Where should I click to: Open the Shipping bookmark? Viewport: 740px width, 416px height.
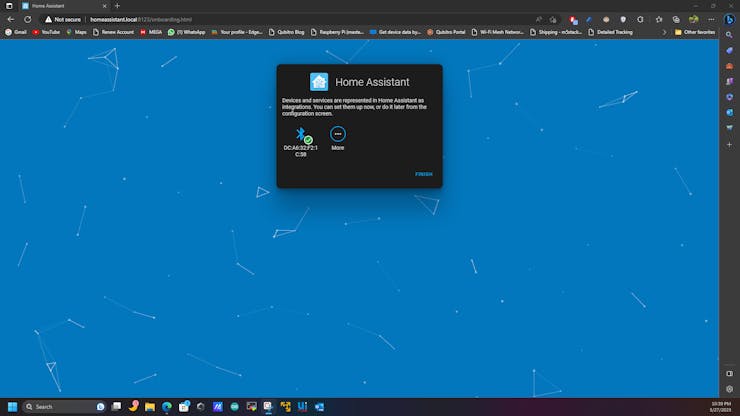pyautogui.click(x=556, y=32)
